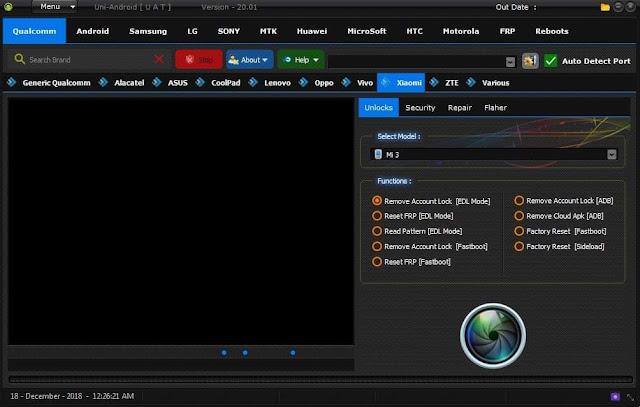Switch to the Android tab
The image size is (640, 407).
pos(93,31)
